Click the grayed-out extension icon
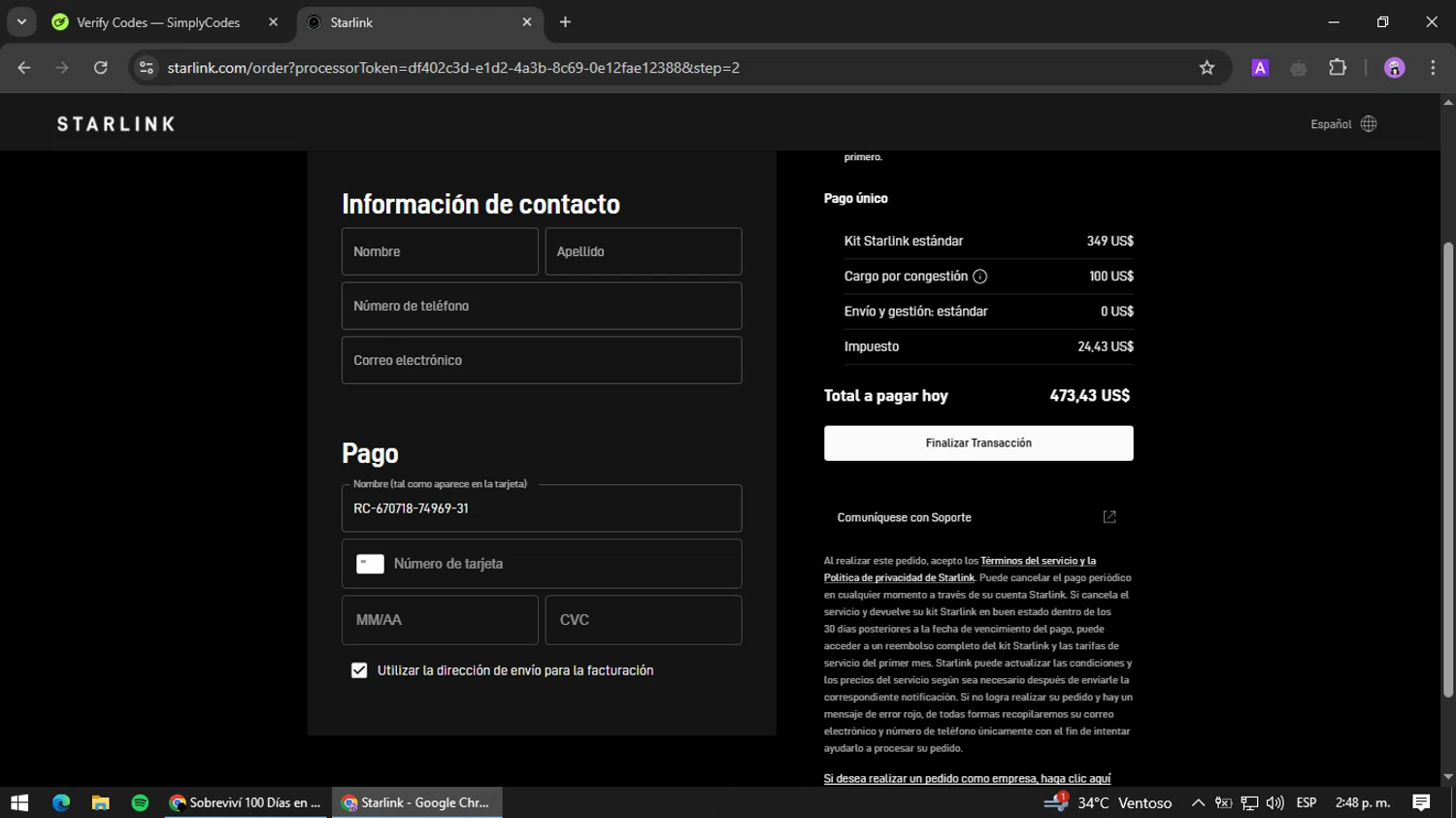This screenshot has width=1456, height=818. [x=1299, y=68]
